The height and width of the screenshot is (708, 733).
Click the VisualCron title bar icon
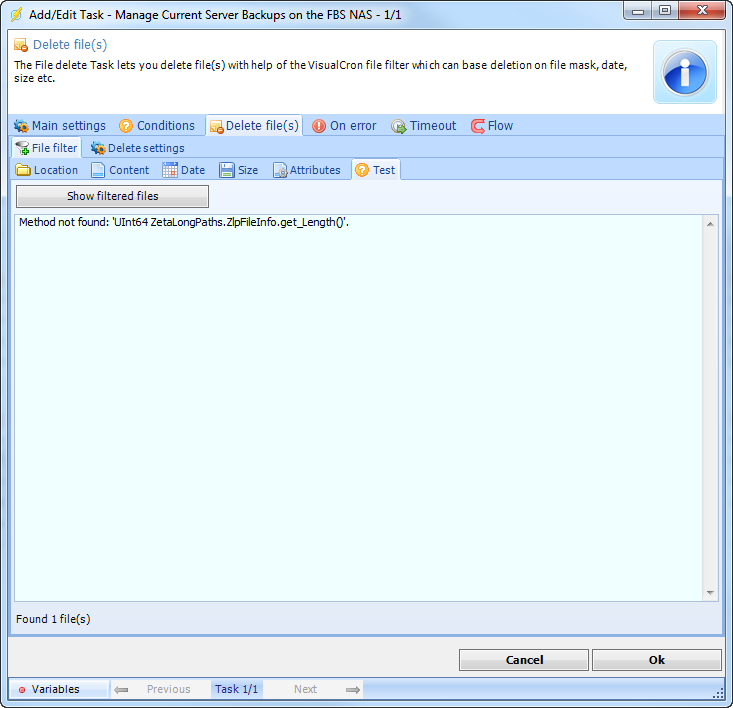[x=16, y=14]
